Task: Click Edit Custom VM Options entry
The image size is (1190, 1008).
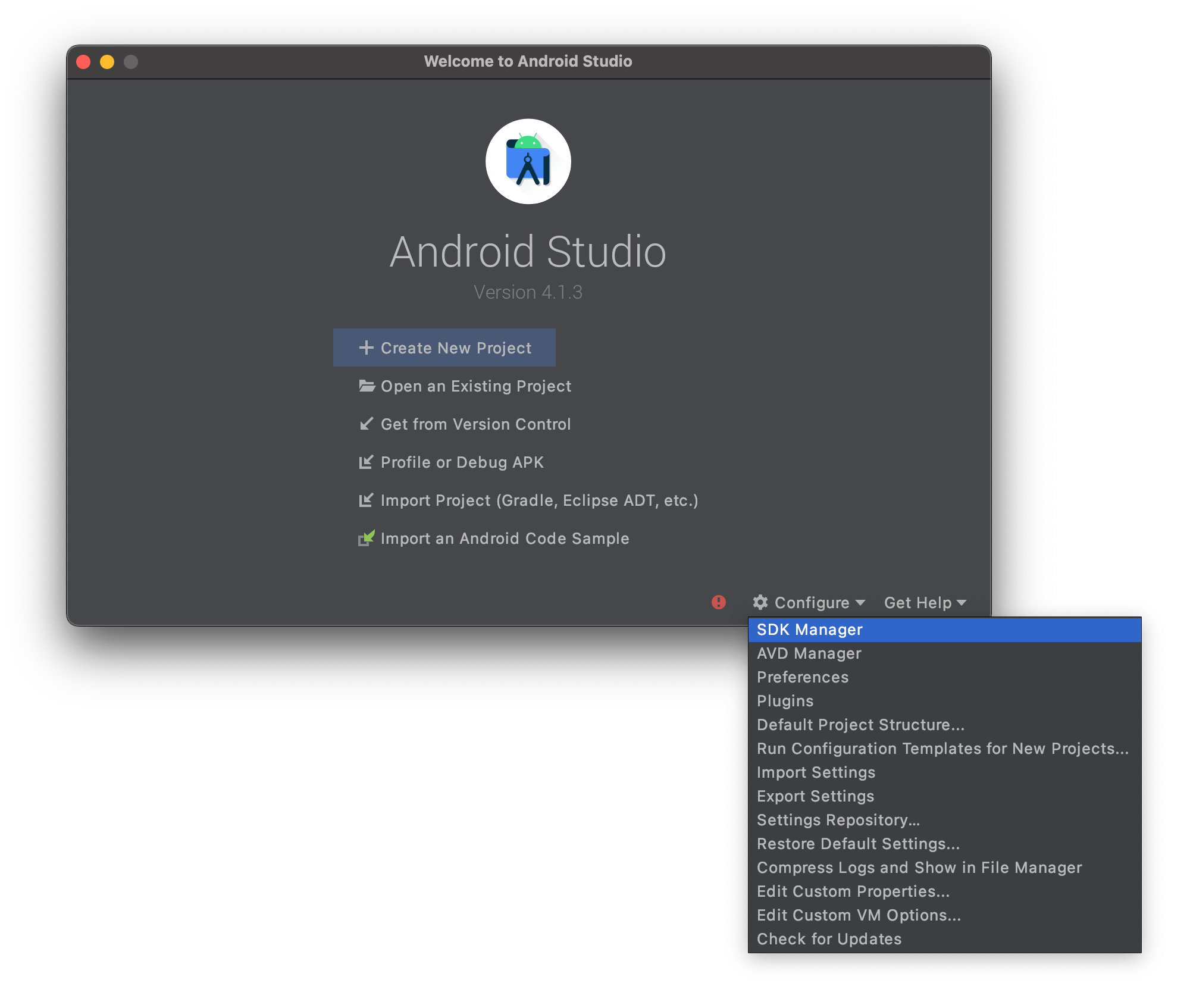Action: [859, 915]
